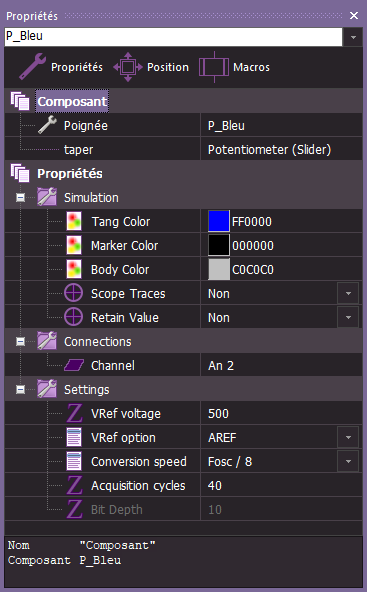
Task: Click the Composant section stack icon
Action: 20,101
